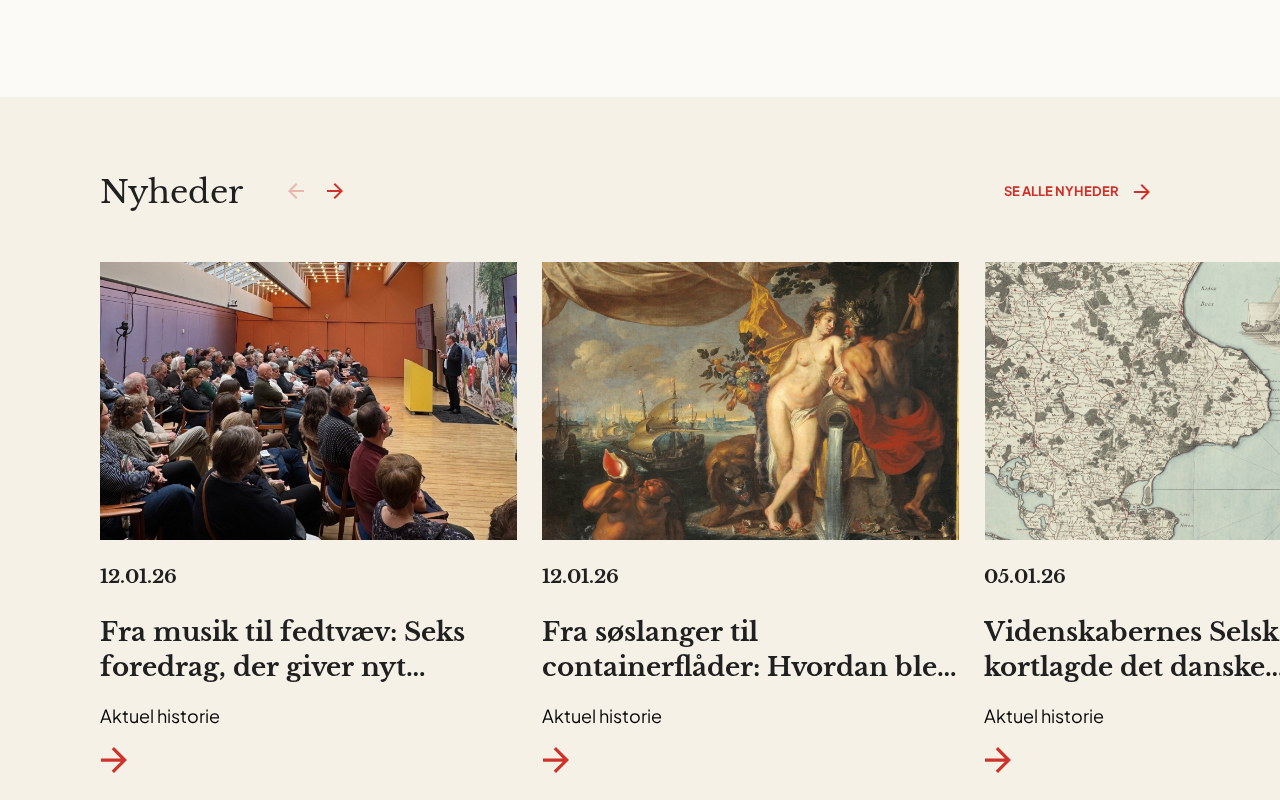This screenshot has height=800, width=1280.
Task: Open headline Fra musik til fedtvæv
Action: click(x=282, y=649)
